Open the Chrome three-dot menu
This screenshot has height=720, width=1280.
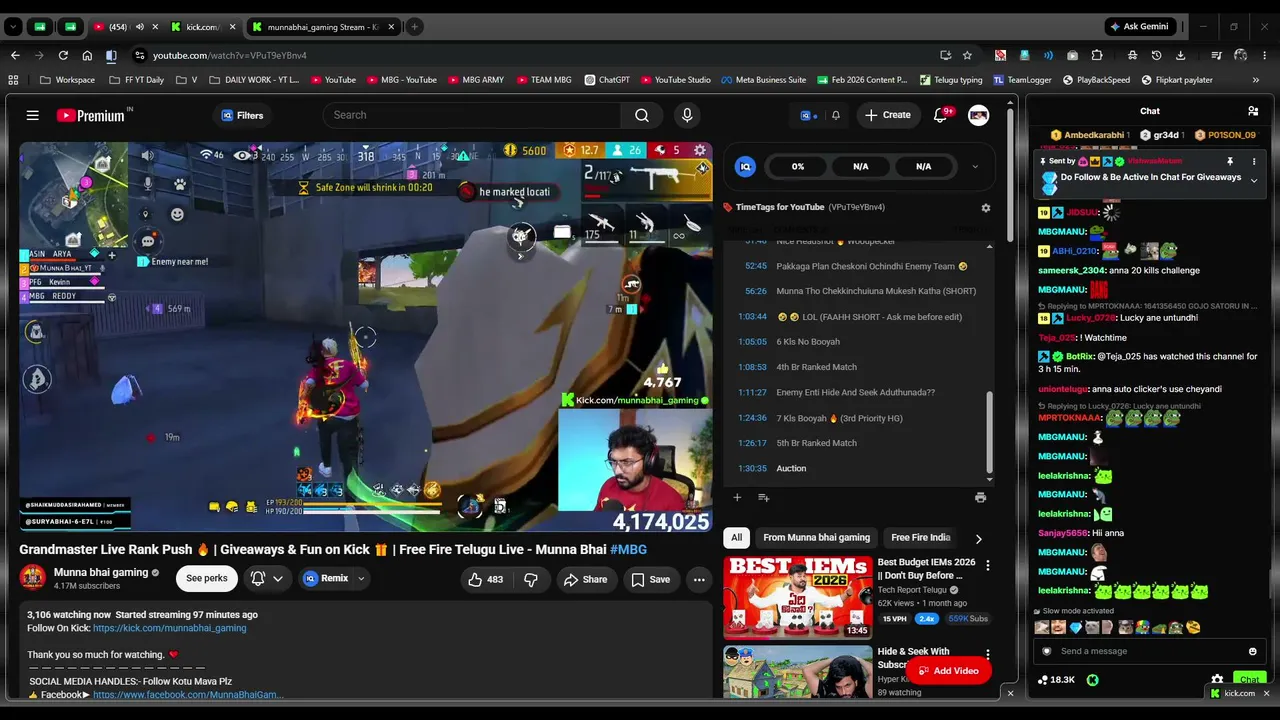pos(1266,55)
